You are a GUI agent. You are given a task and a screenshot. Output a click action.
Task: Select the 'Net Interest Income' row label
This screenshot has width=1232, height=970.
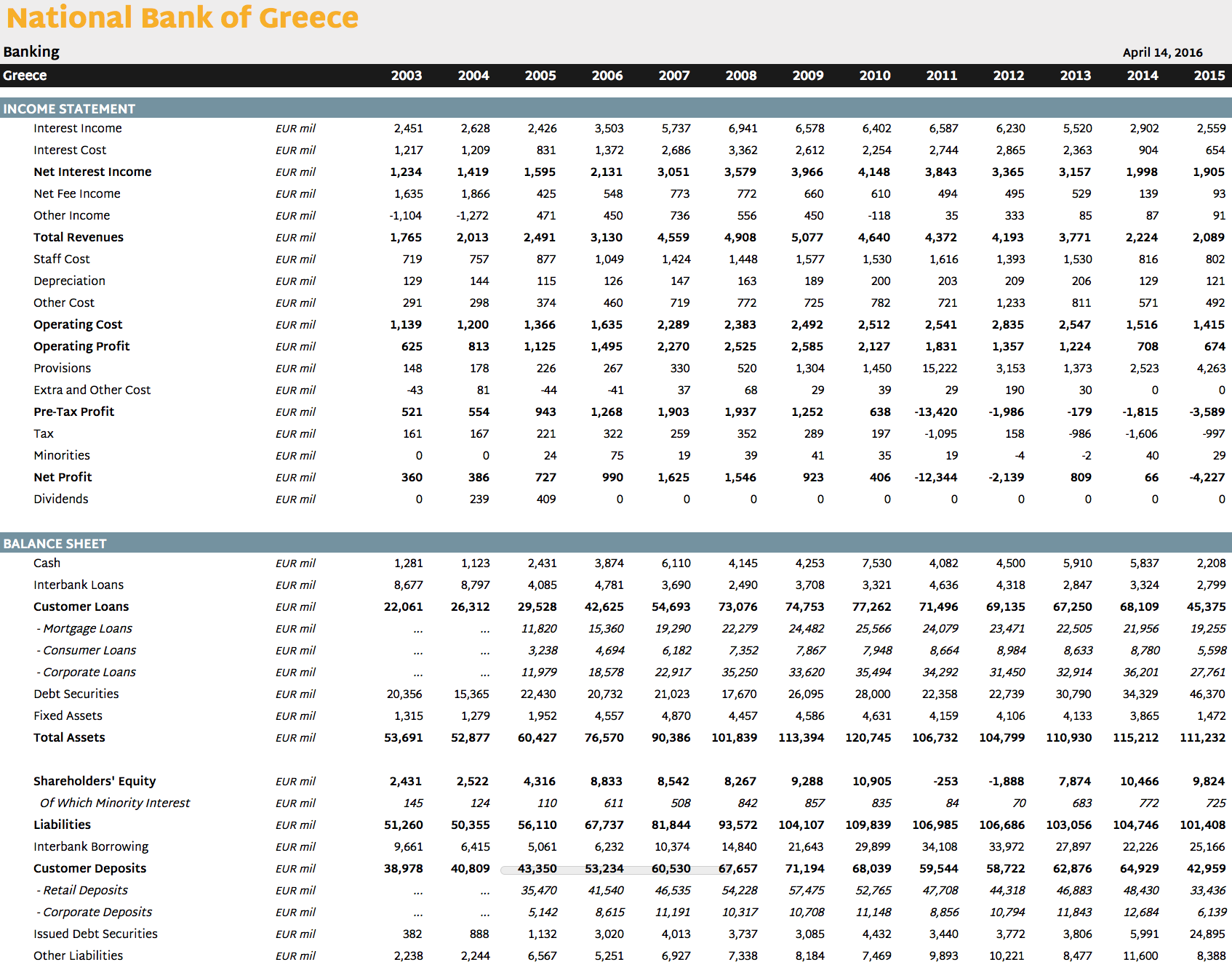[x=92, y=172]
